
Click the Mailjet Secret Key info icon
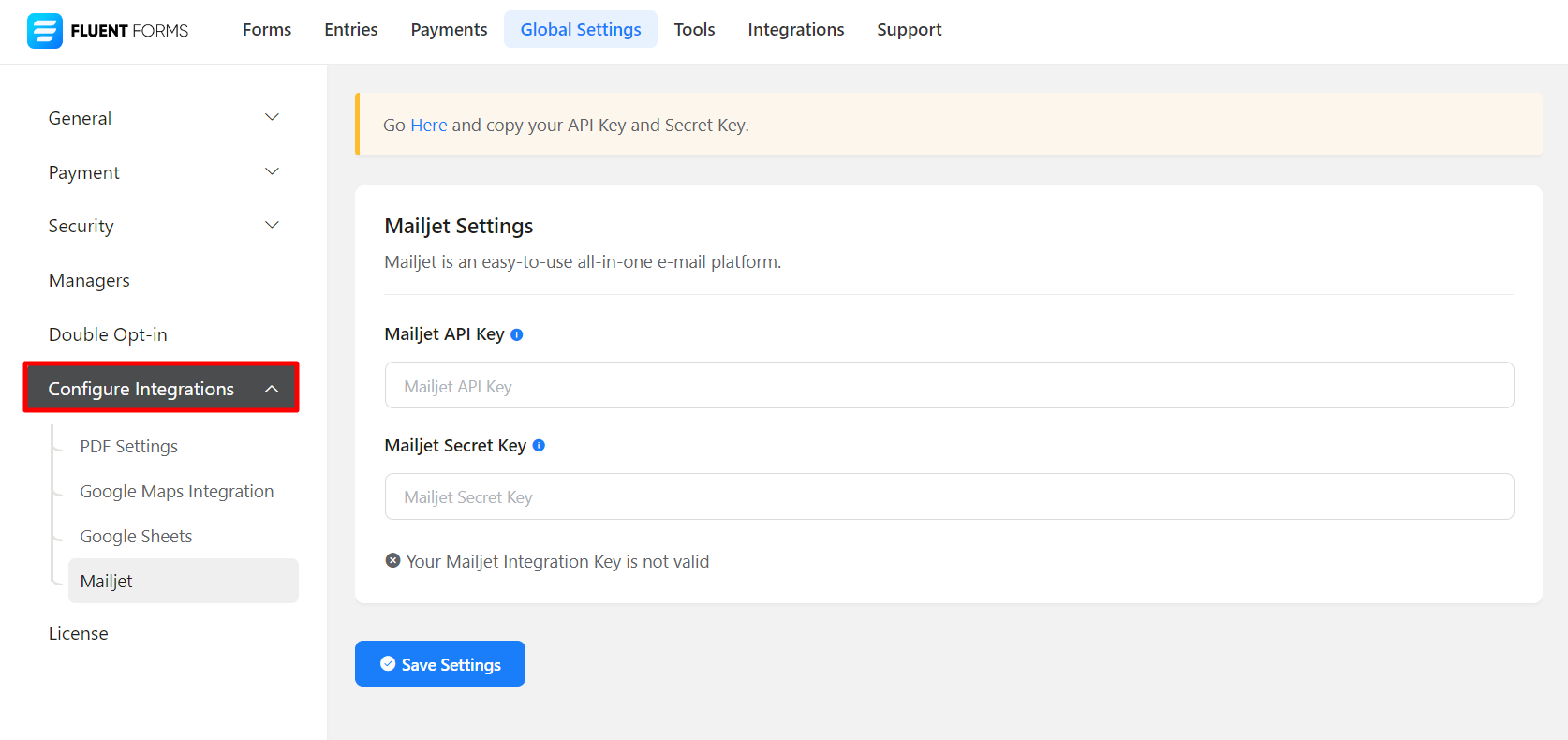(539, 446)
